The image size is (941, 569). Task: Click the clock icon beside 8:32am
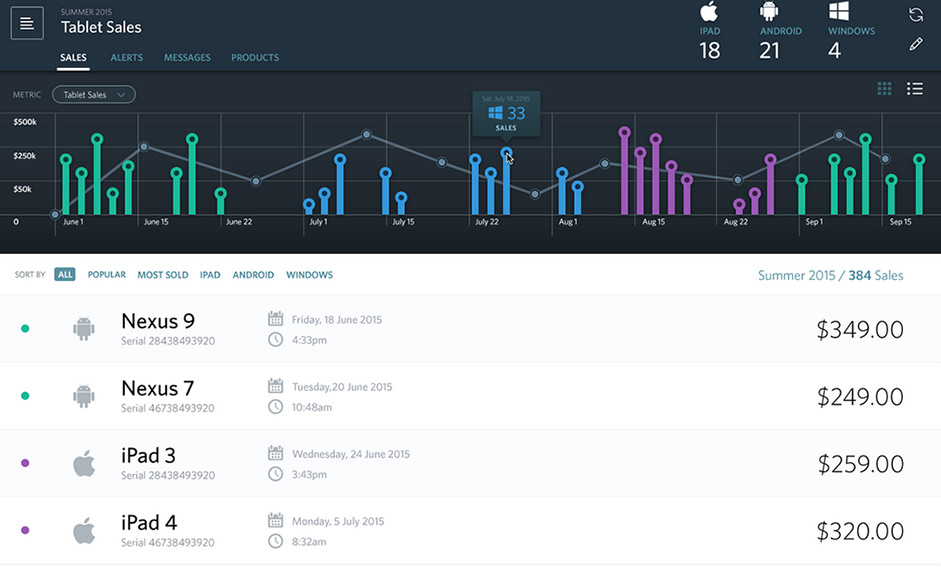[275, 541]
